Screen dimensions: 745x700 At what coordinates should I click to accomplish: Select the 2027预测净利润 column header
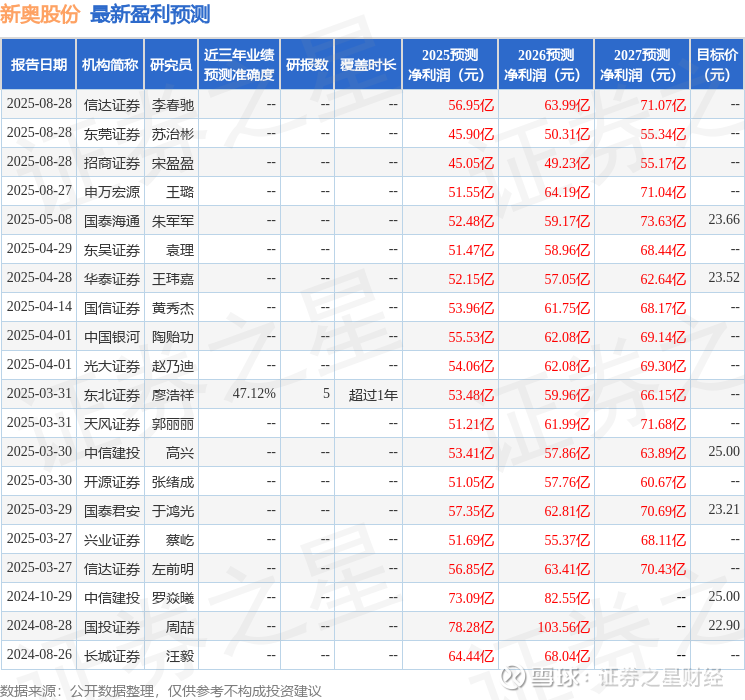click(642, 65)
